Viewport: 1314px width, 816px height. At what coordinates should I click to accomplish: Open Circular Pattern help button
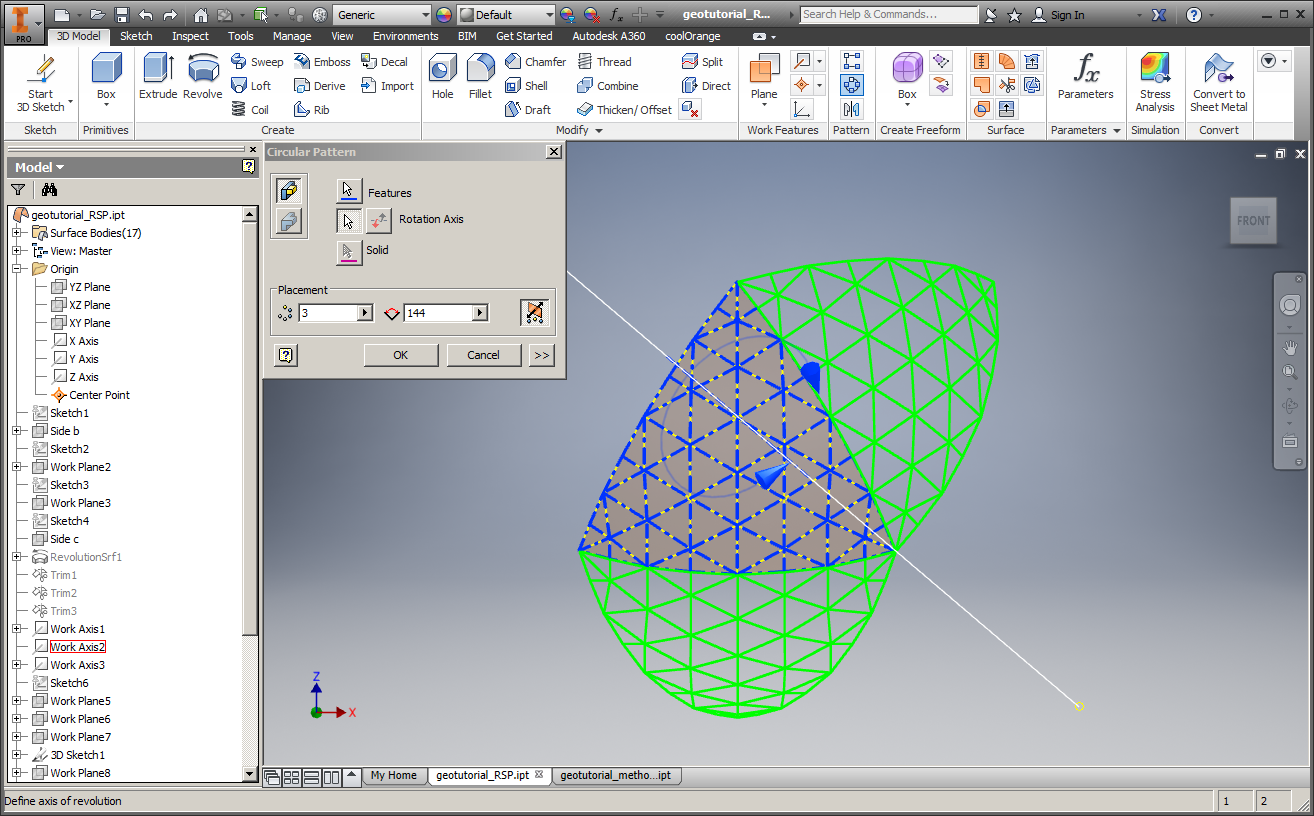[286, 355]
